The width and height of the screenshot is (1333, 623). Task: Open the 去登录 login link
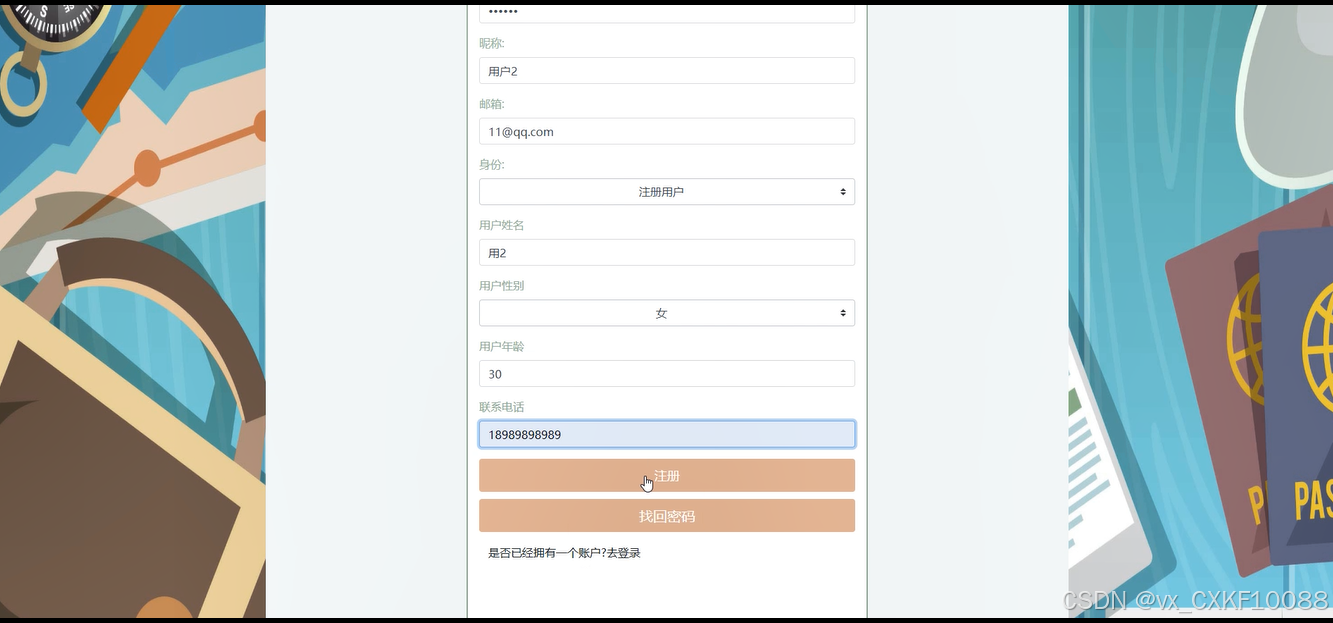coord(624,553)
